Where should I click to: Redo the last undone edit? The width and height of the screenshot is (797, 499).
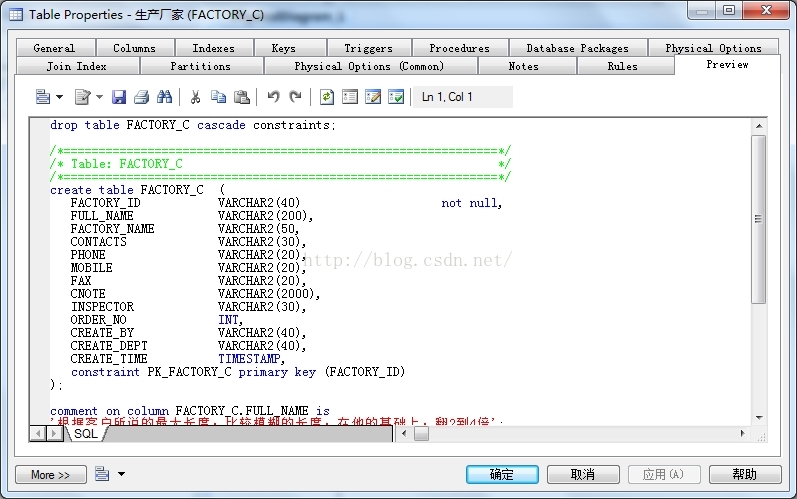click(295, 97)
